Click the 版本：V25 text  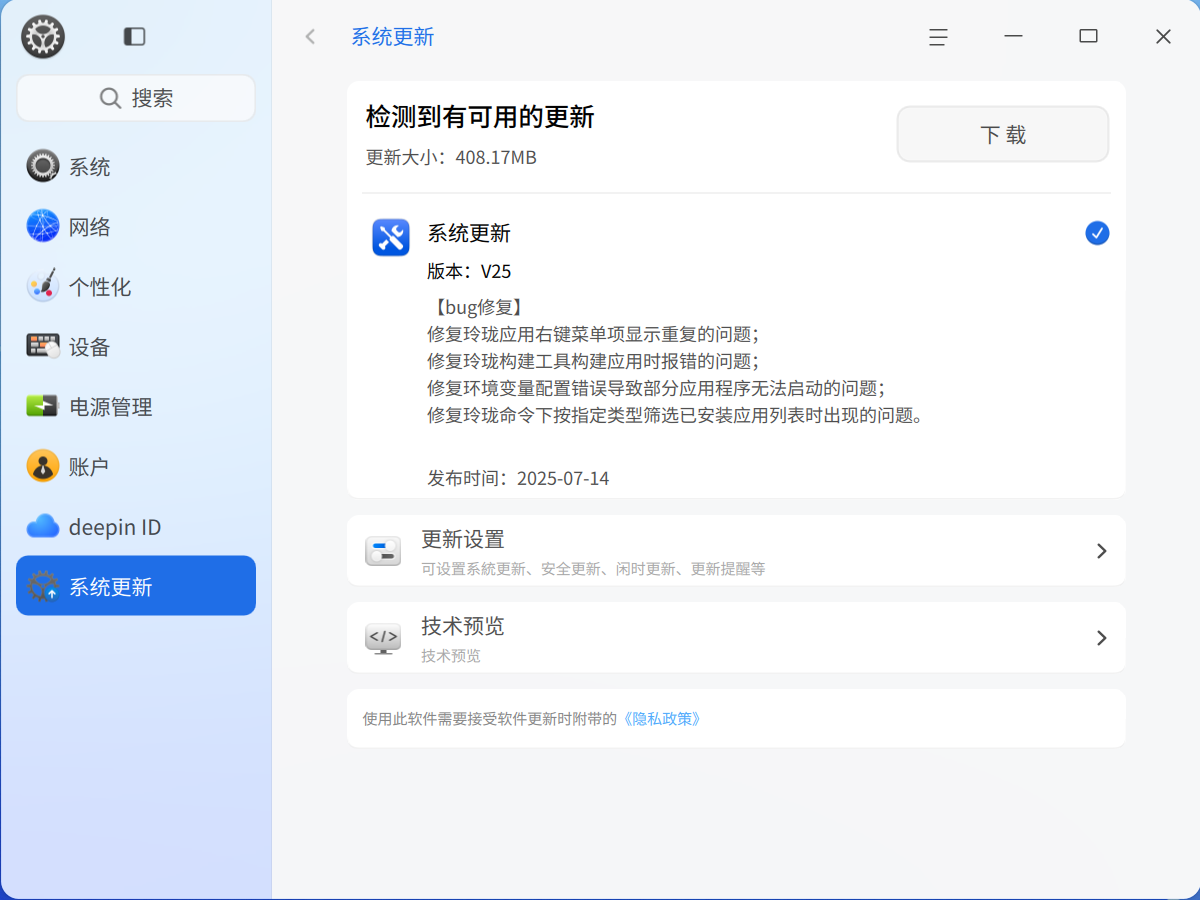coord(469,271)
